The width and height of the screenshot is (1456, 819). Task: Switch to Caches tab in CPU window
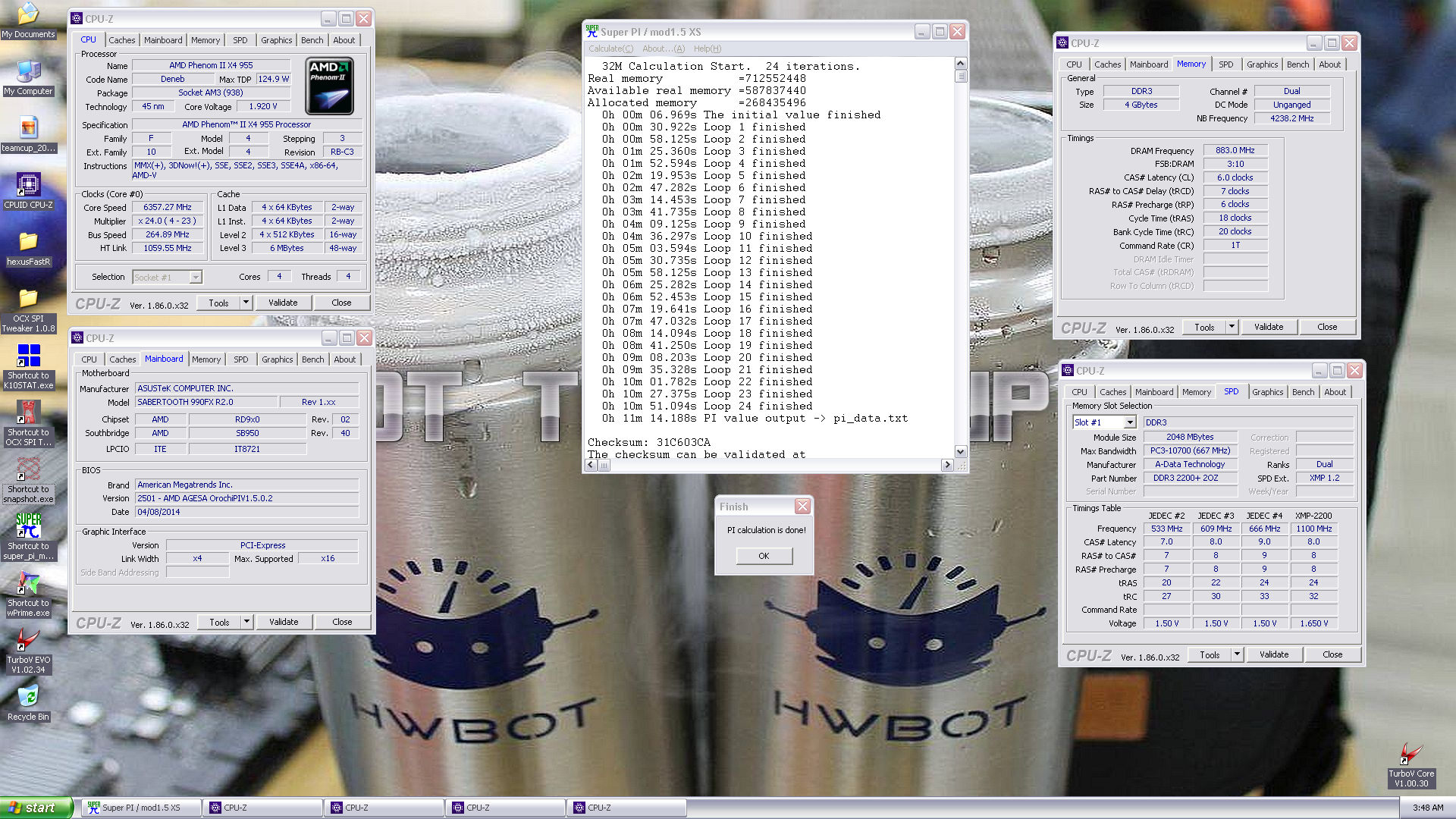[x=121, y=40]
